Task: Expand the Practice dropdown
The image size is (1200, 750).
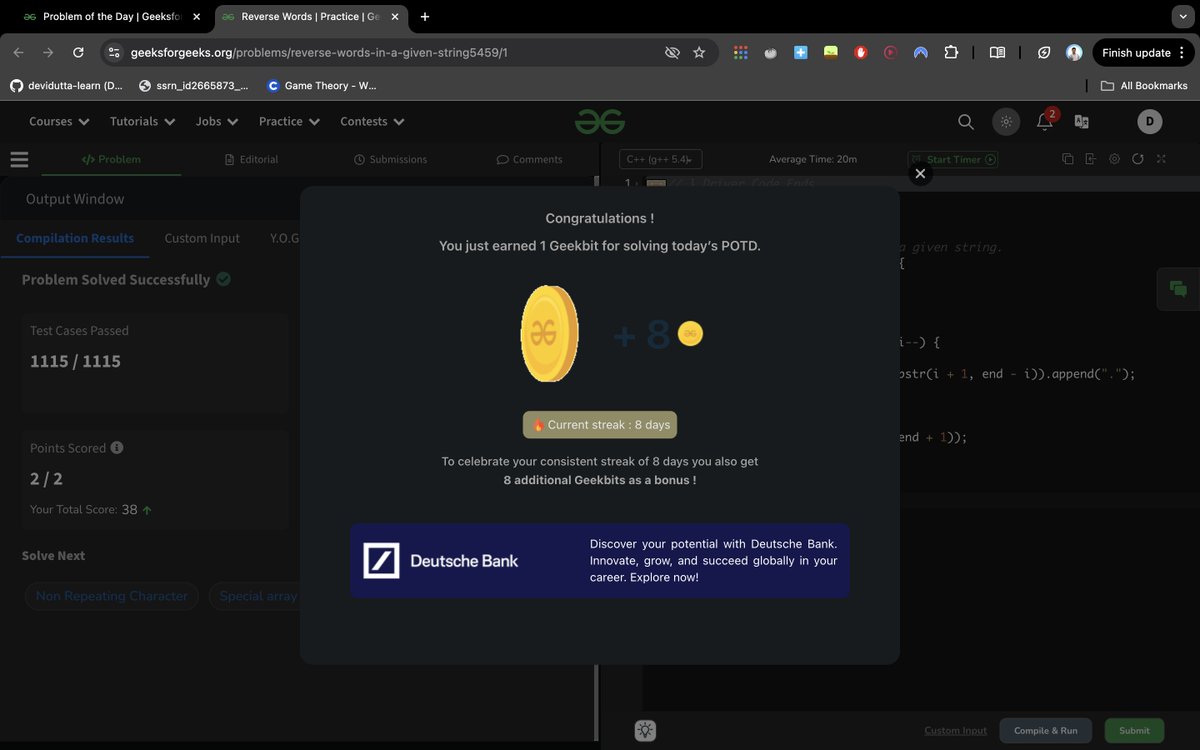Action: pyautogui.click(x=289, y=122)
